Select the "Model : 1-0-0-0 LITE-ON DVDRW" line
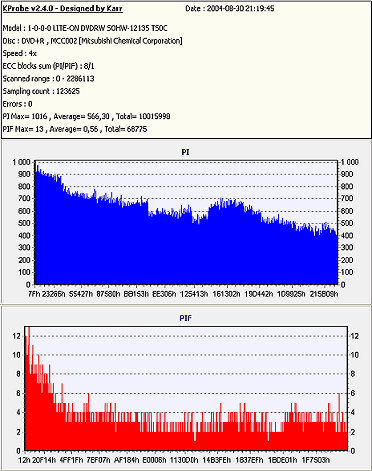 point(85,28)
